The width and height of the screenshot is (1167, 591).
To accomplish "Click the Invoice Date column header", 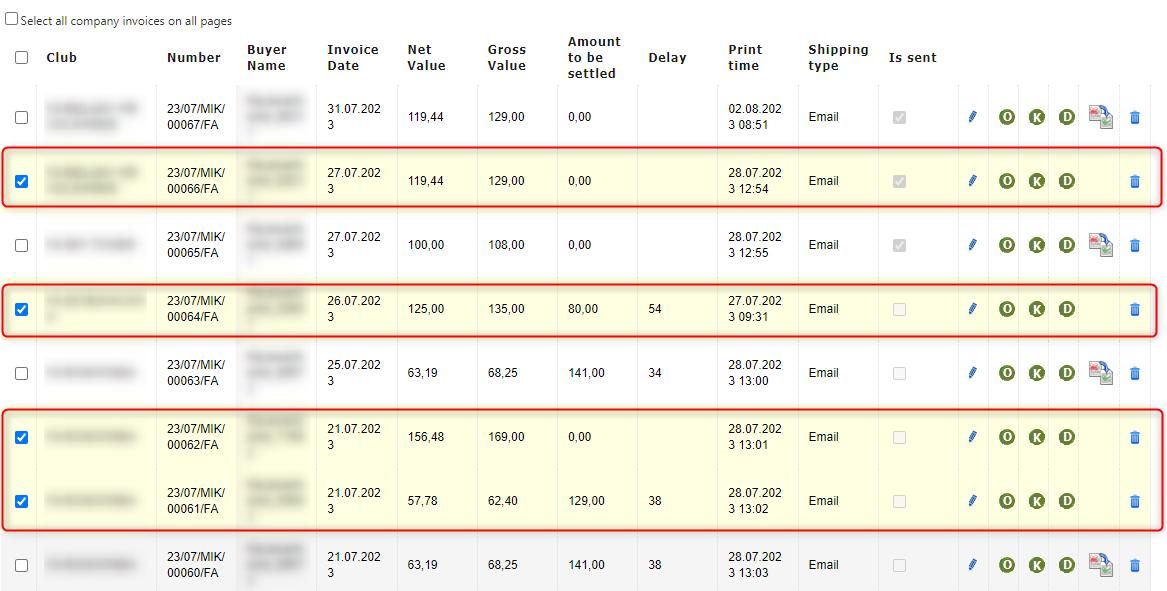I will coord(353,58).
